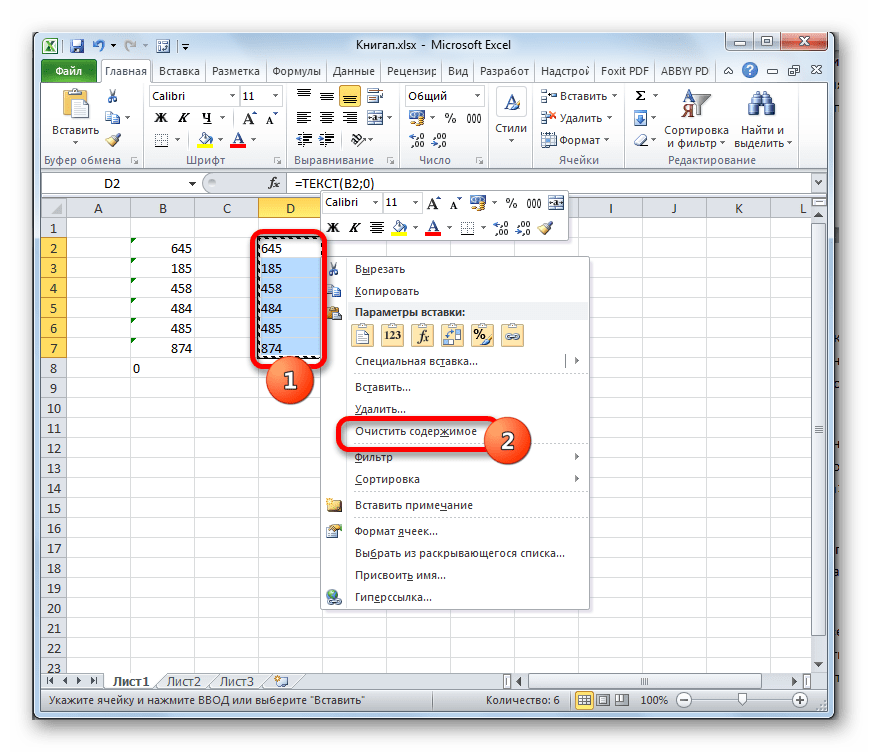This screenshot has height=752, width=871.
Task: Click the zoom in plus button
Action: pos(800,700)
